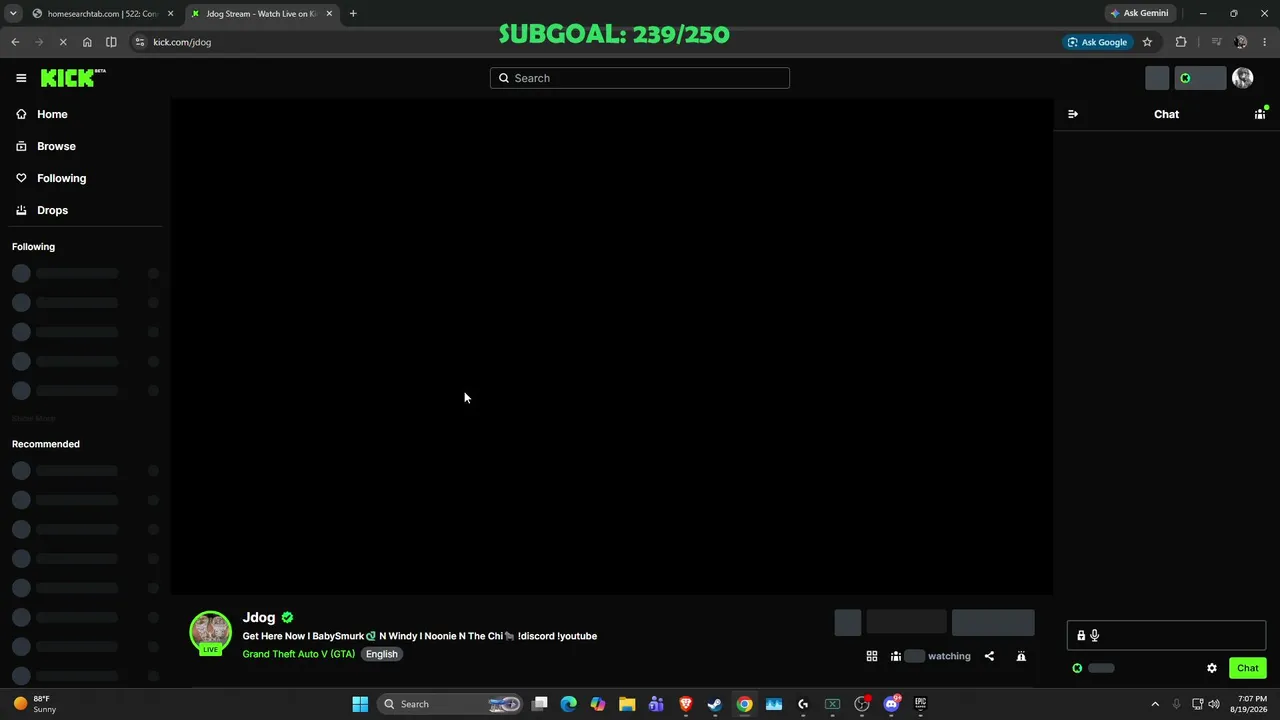Click the address bar URL kick.com/jdog
Image resolution: width=1280 pixels, height=720 pixels.
coord(182,42)
